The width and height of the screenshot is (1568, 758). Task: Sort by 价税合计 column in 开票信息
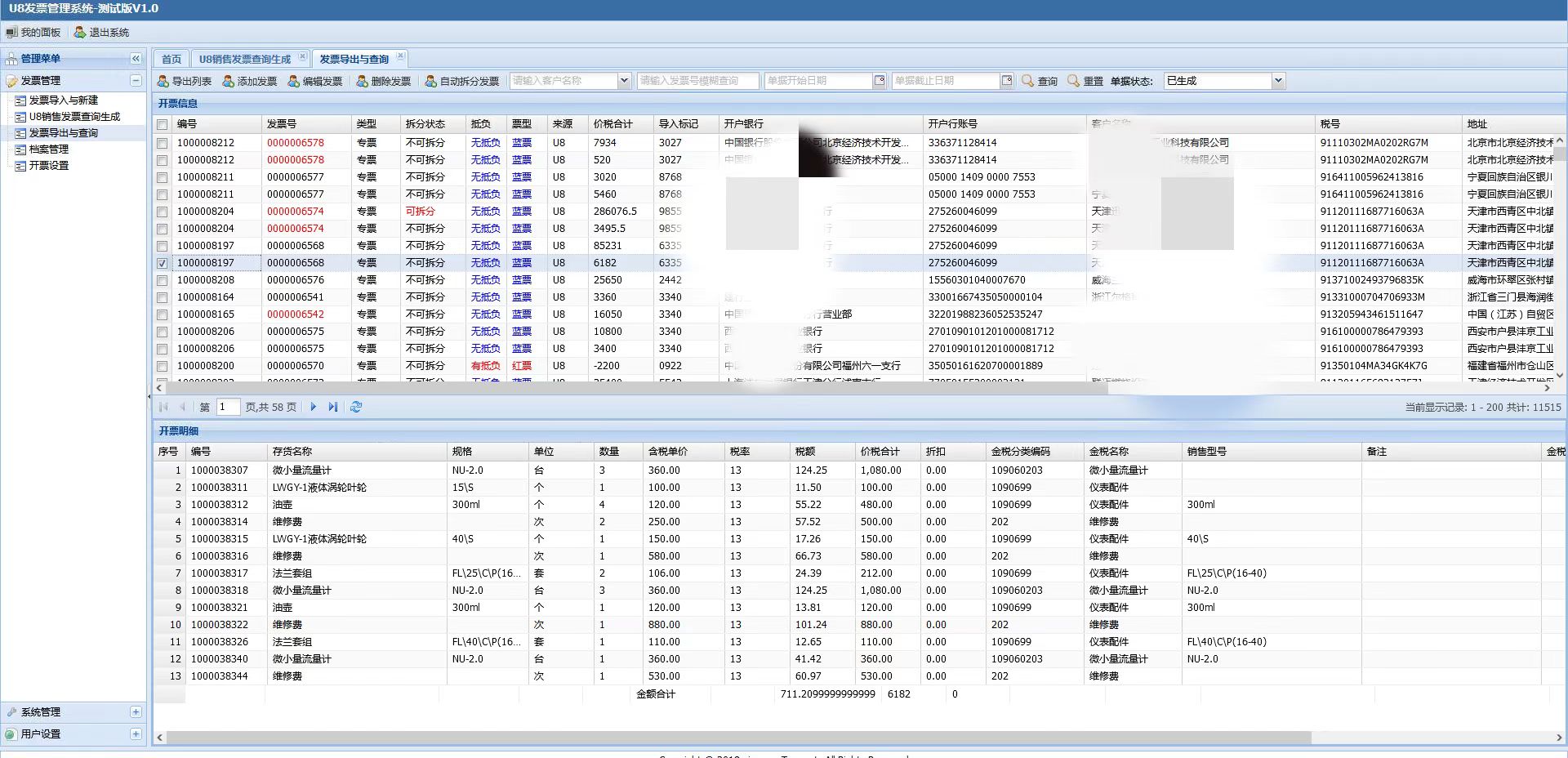tap(621, 124)
